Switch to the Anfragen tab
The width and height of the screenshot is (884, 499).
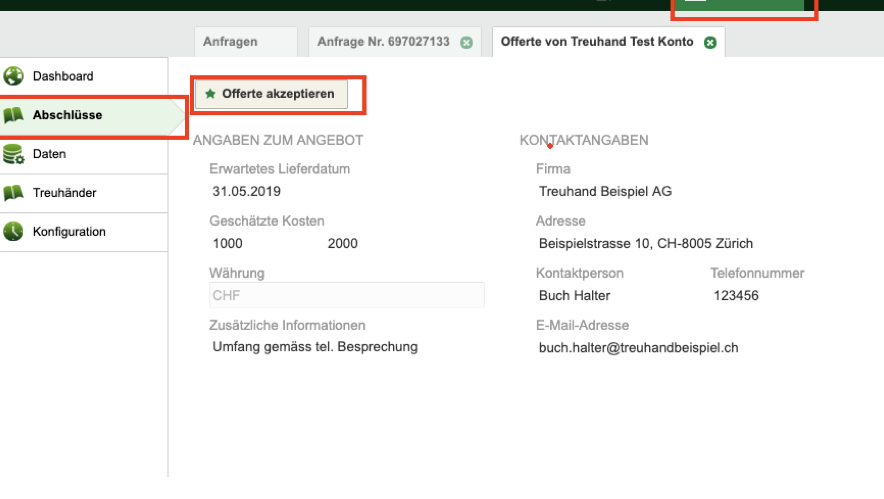(230, 42)
